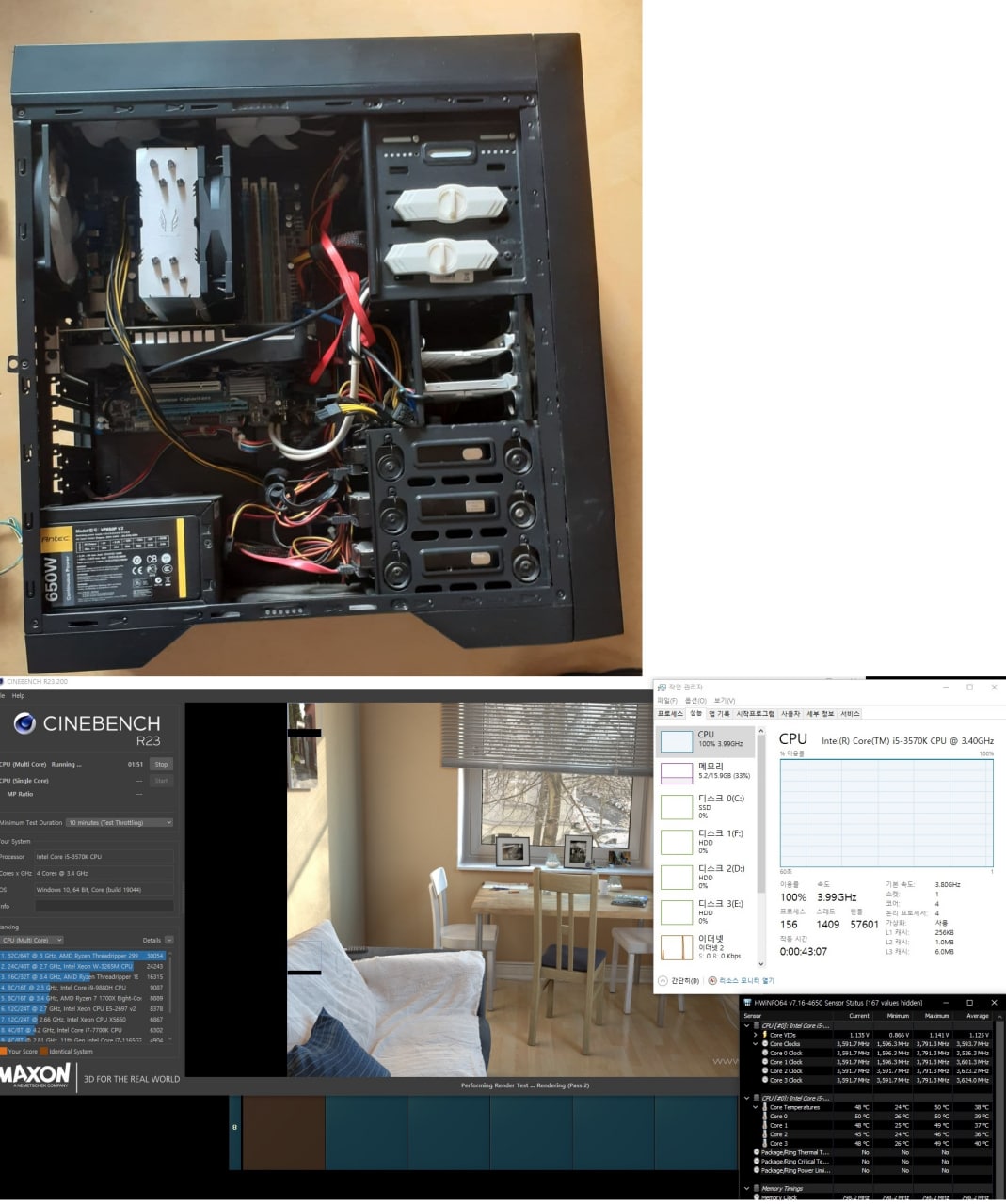This screenshot has width=1006, height=1204.
Task: Open the 리소스 모니터 열기 link
Action: point(746,980)
